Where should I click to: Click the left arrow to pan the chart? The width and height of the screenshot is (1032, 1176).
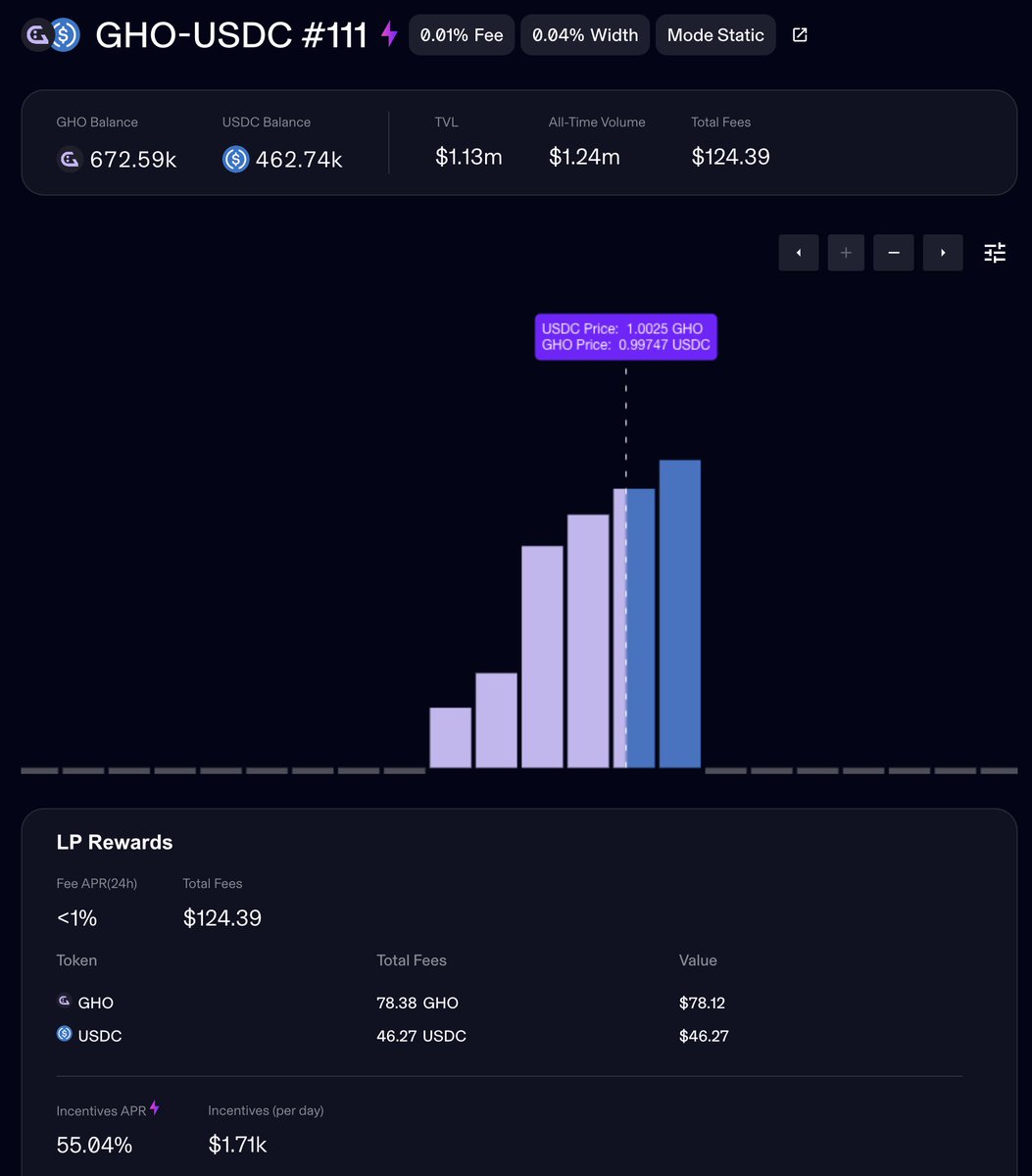pos(798,252)
